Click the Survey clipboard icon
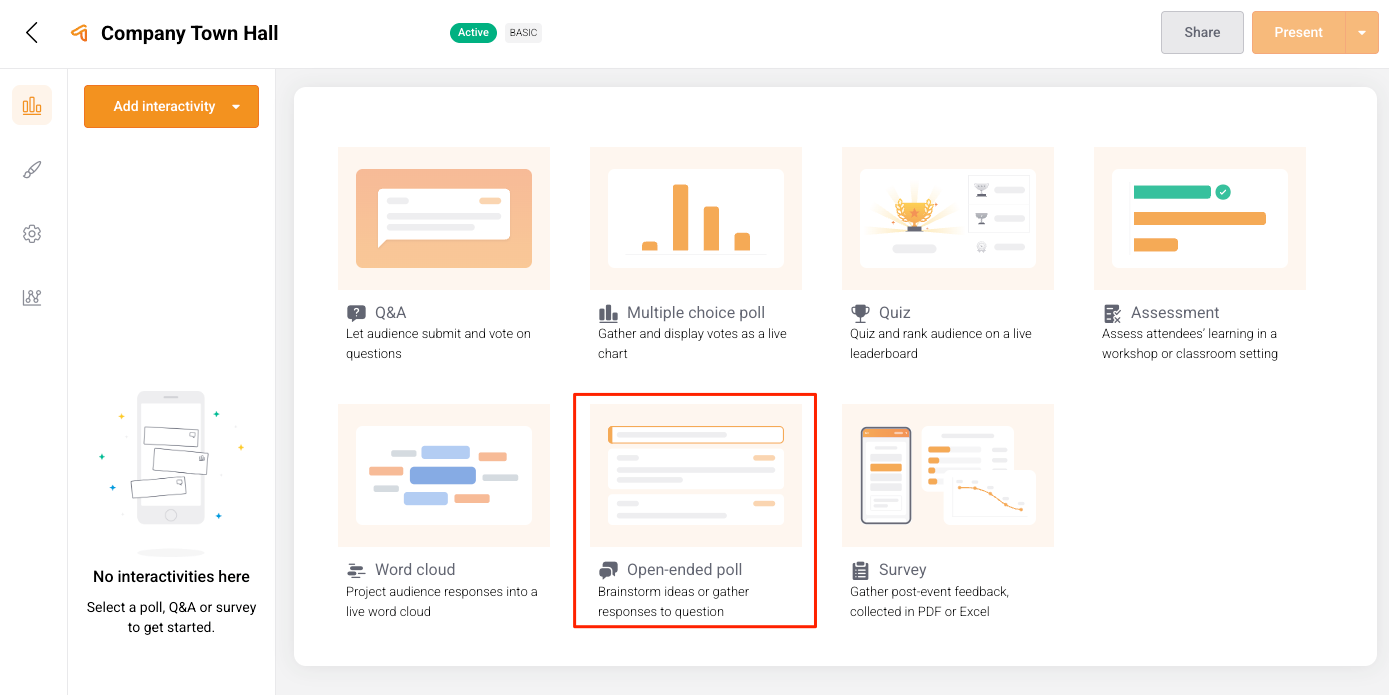Viewport: 1389px width, 695px height. pyautogui.click(x=862, y=569)
